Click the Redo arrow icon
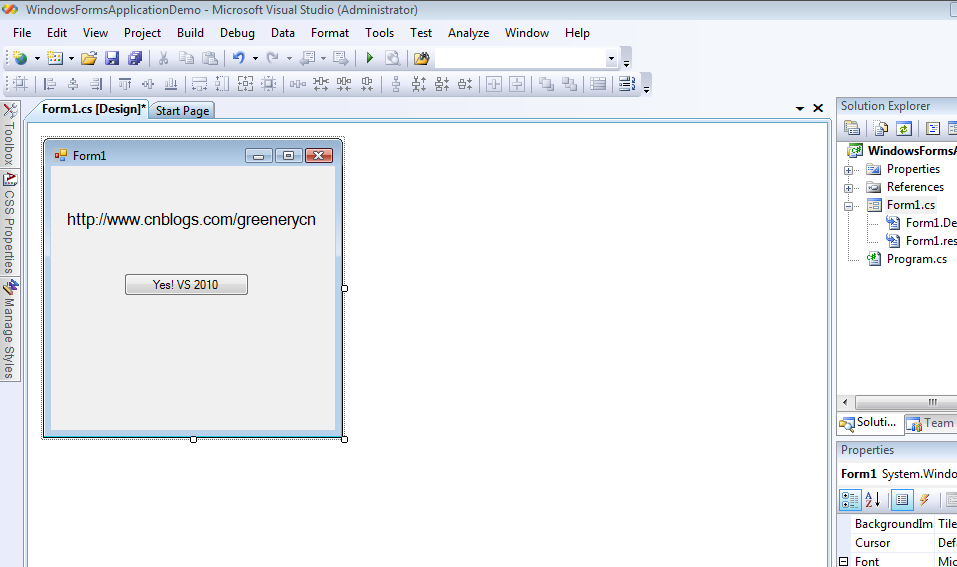Screen dimensions: 957x567 point(273,58)
